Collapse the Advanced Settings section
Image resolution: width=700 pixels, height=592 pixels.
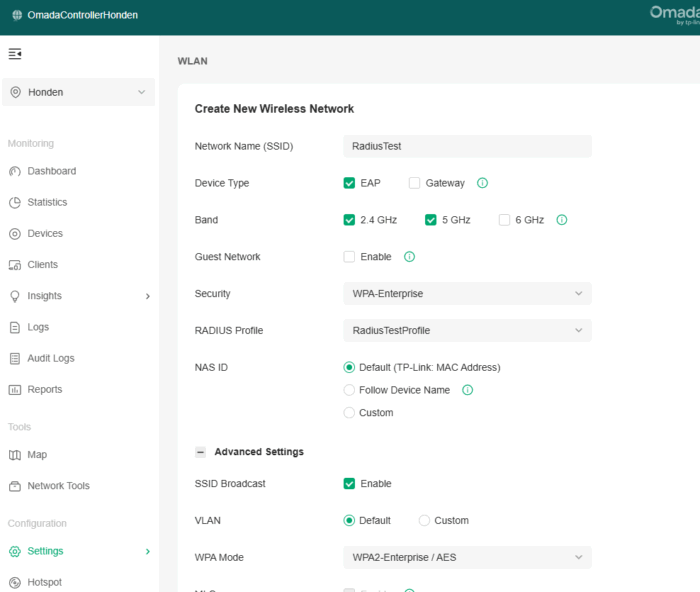click(x=200, y=452)
